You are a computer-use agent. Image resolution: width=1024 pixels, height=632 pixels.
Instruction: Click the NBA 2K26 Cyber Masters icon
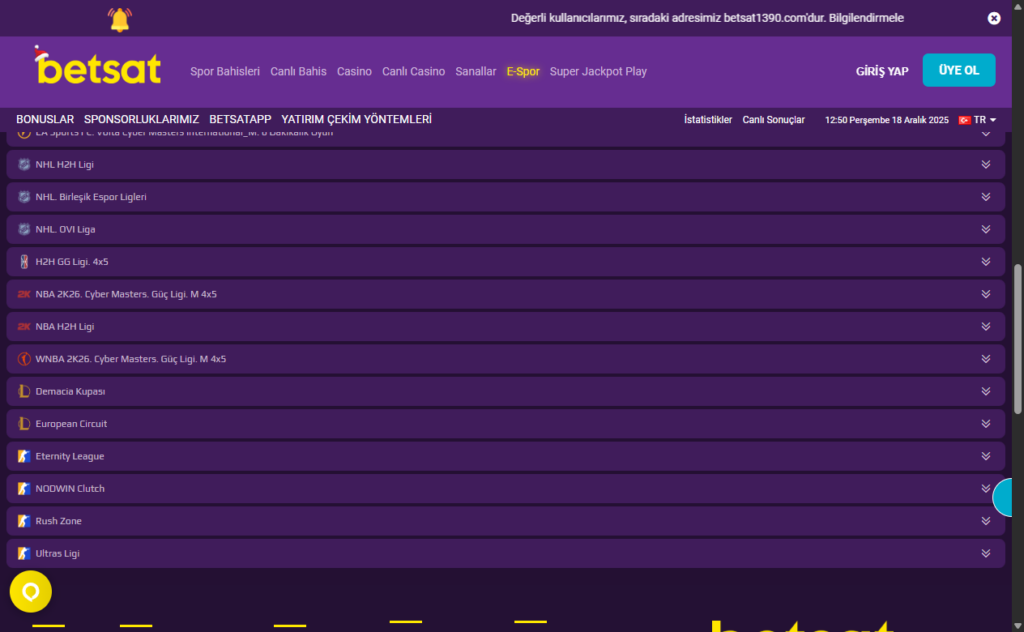click(24, 294)
